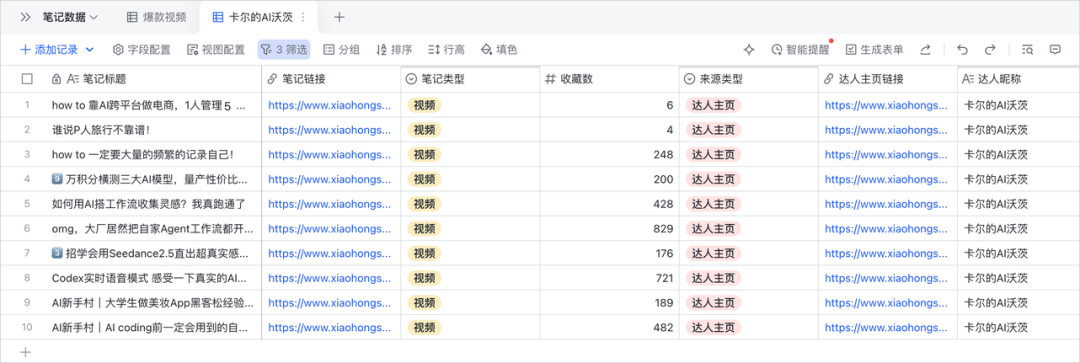The height and width of the screenshot is (363, 1080).
Task: Open the 3 筛选 filter button
Action: (x=284, y=50)
